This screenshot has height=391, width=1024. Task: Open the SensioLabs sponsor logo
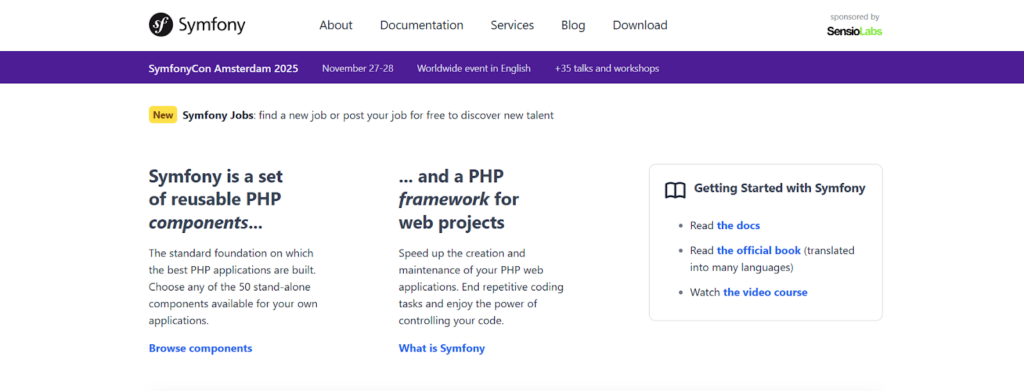854,31
